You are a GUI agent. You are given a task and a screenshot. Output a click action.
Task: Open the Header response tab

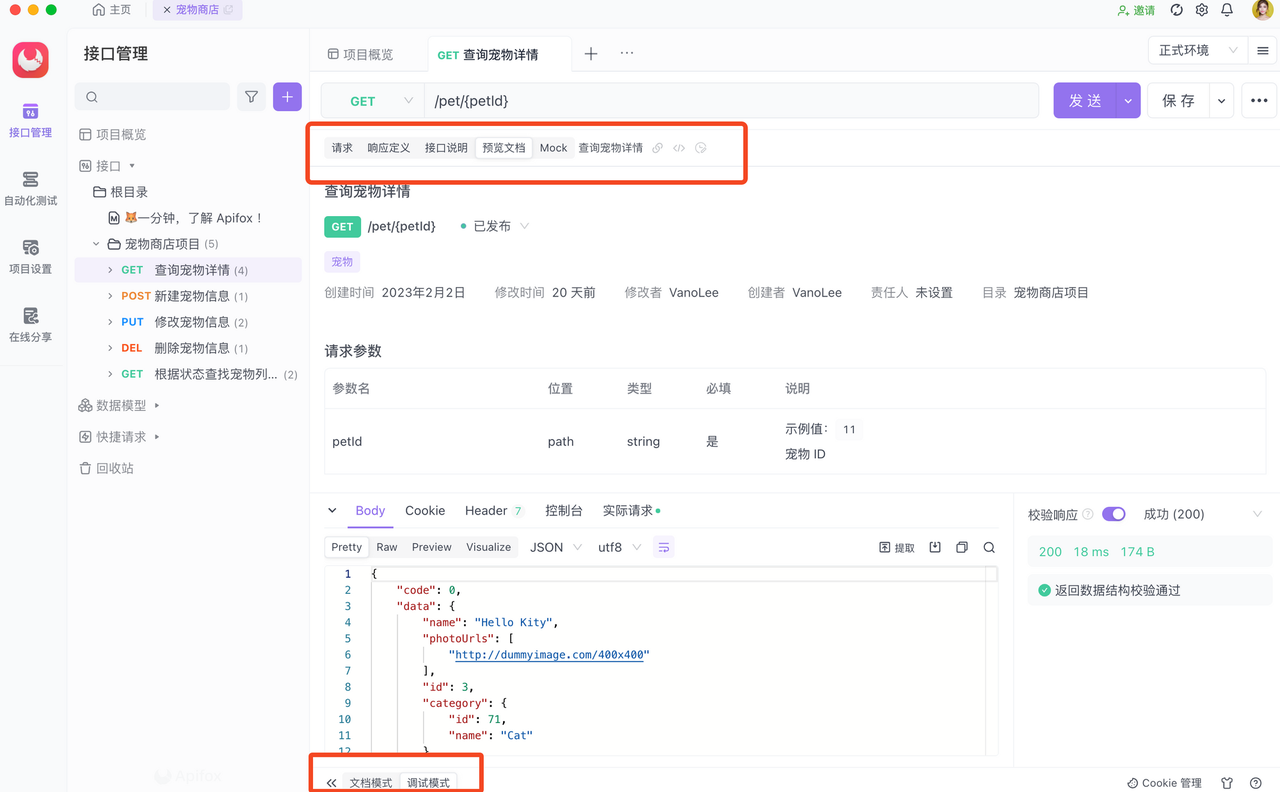pos(494,511)
